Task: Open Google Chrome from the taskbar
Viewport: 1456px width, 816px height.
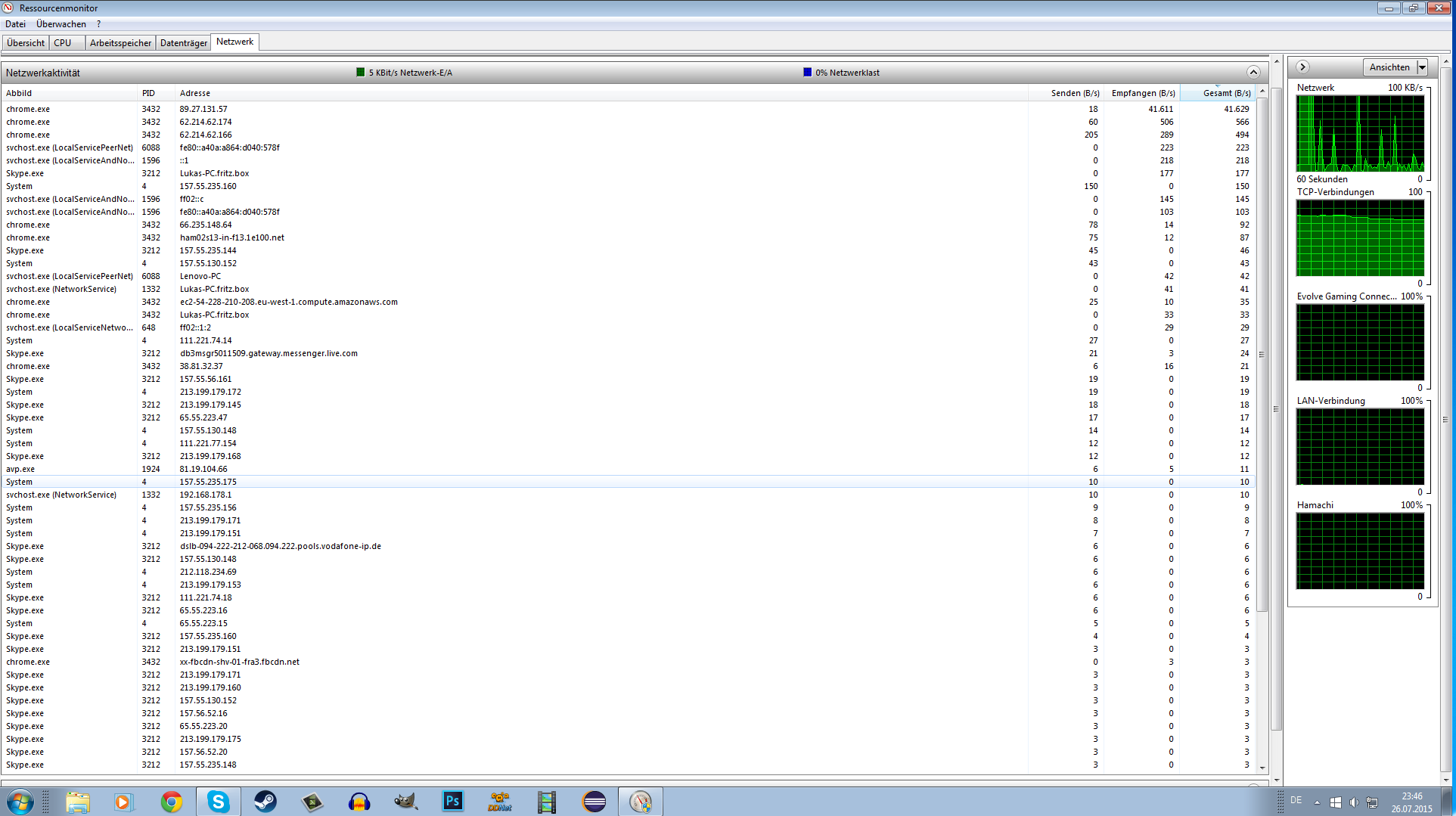Action: pos(172,802)
